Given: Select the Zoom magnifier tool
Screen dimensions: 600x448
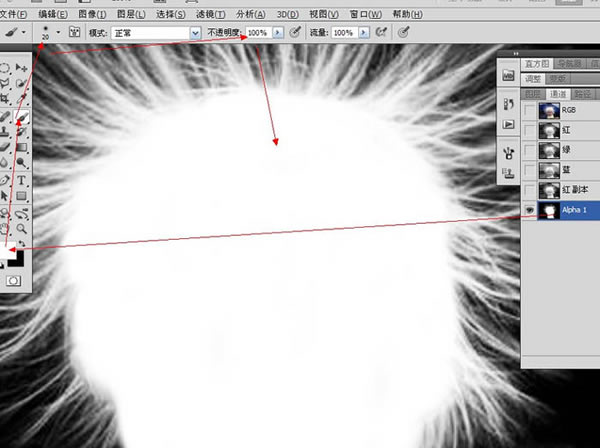Looking at the screenshot, I should (22, 227).
